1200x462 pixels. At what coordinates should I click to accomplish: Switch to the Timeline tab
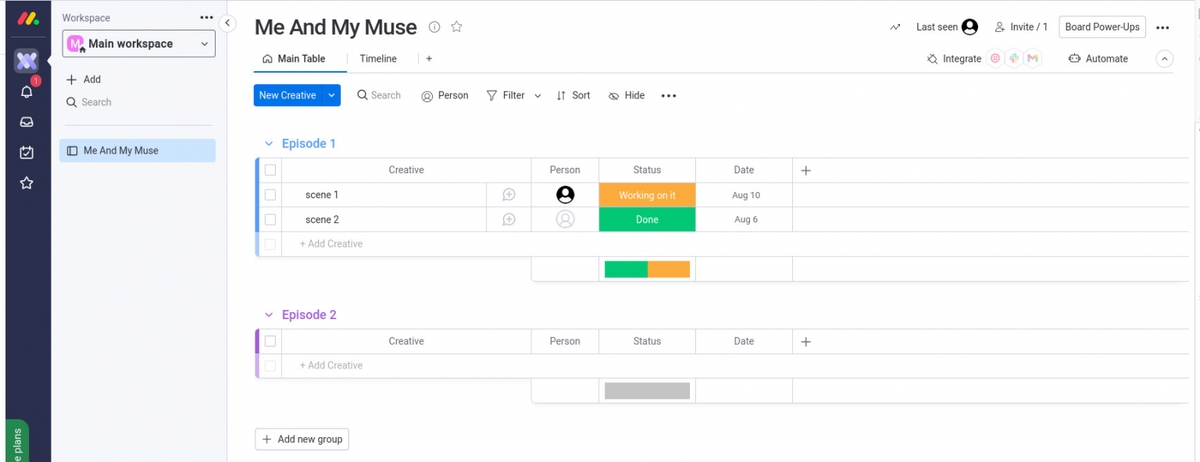[x=378, y=59]
